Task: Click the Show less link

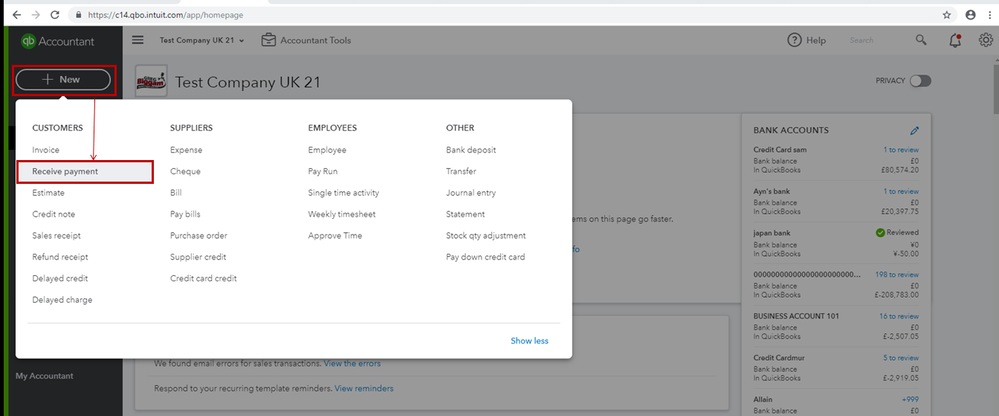Action: pyautogui.click(x=529, y=341)
